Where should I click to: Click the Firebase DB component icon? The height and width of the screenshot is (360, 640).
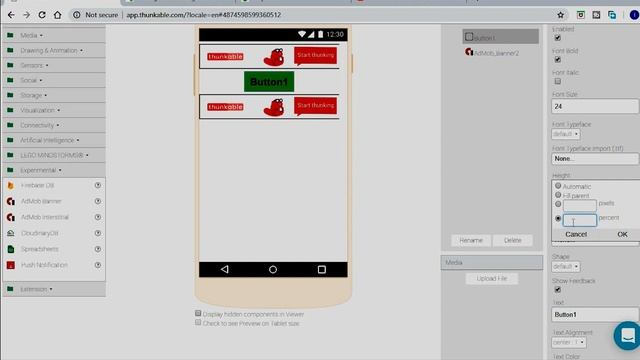[11, 185]
